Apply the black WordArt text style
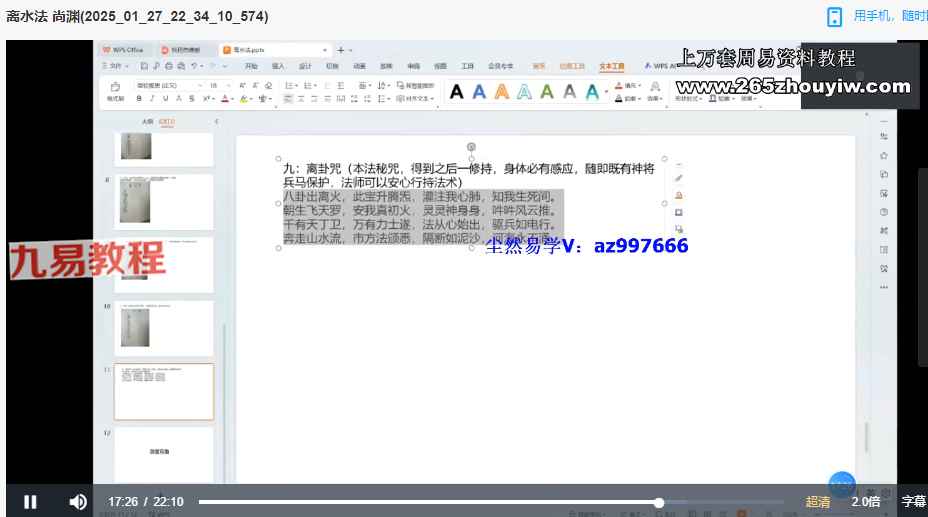 (x=456, y=92)
